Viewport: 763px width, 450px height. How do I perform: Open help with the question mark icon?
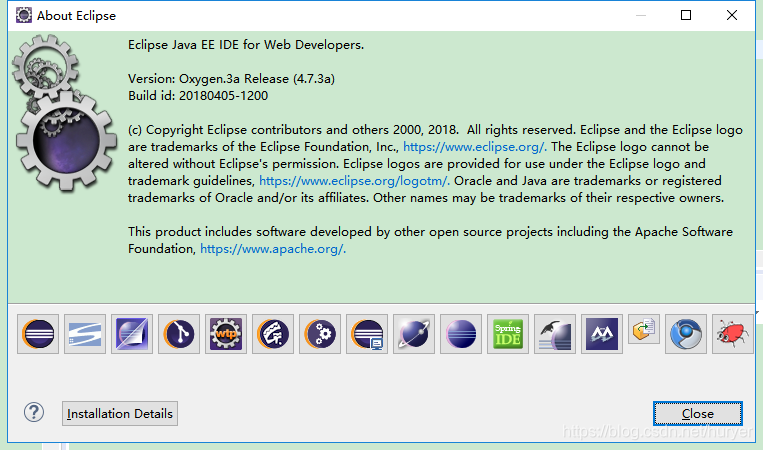pos(34,413)
